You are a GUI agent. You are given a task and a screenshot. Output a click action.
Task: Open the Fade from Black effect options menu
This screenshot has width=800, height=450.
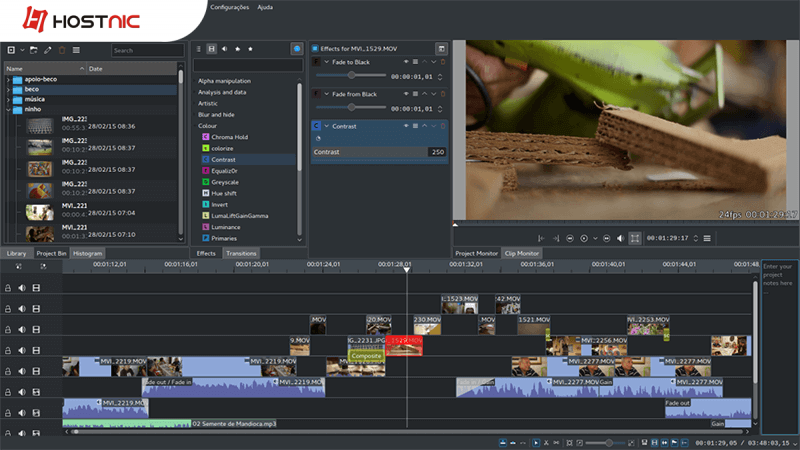coord(415,94)
